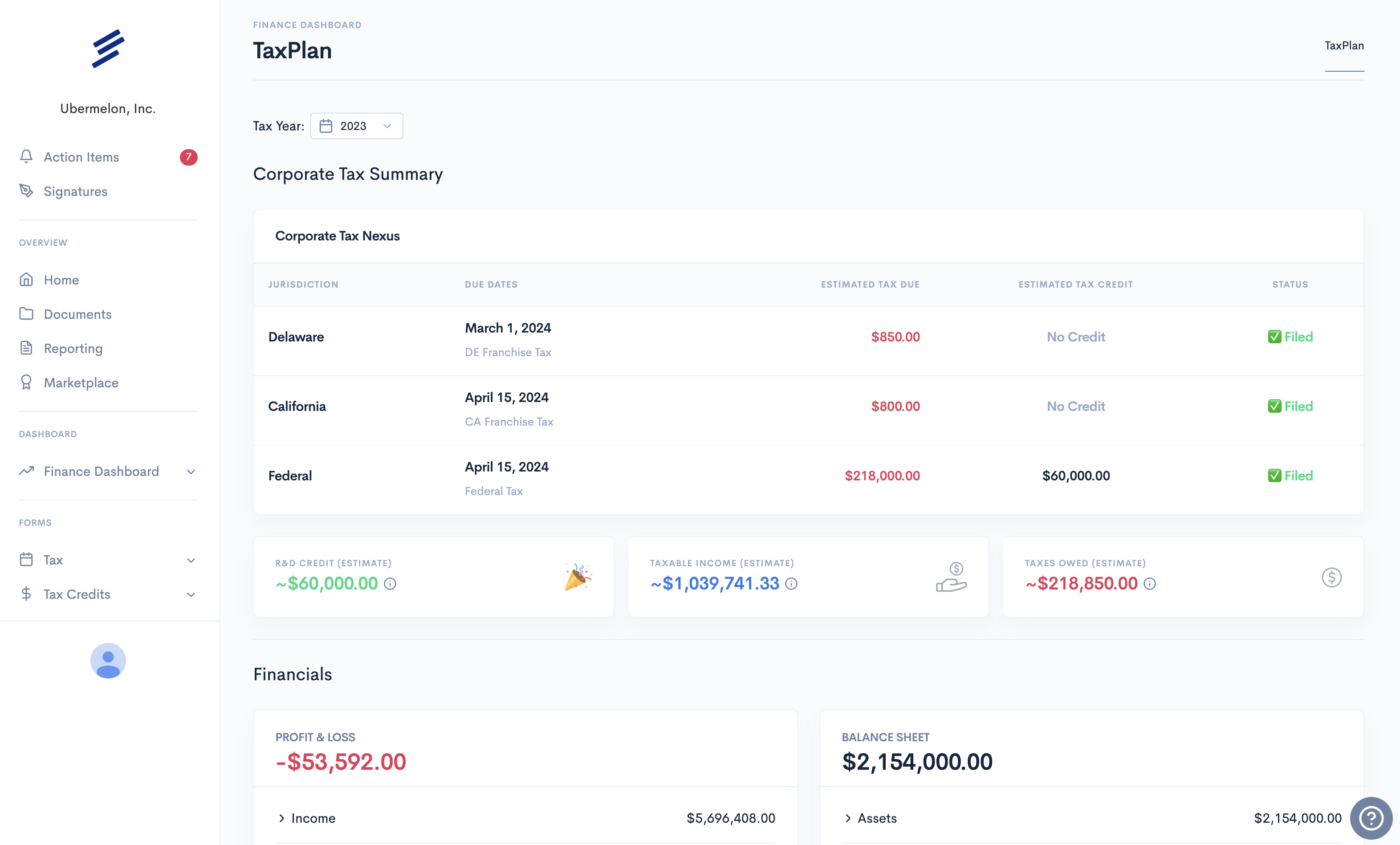The width and height of the screenshot is (1400, 845).
Task: Click Delaware's Filed green checkmark
Action: pyautogui.click(x=1274, y=337)
